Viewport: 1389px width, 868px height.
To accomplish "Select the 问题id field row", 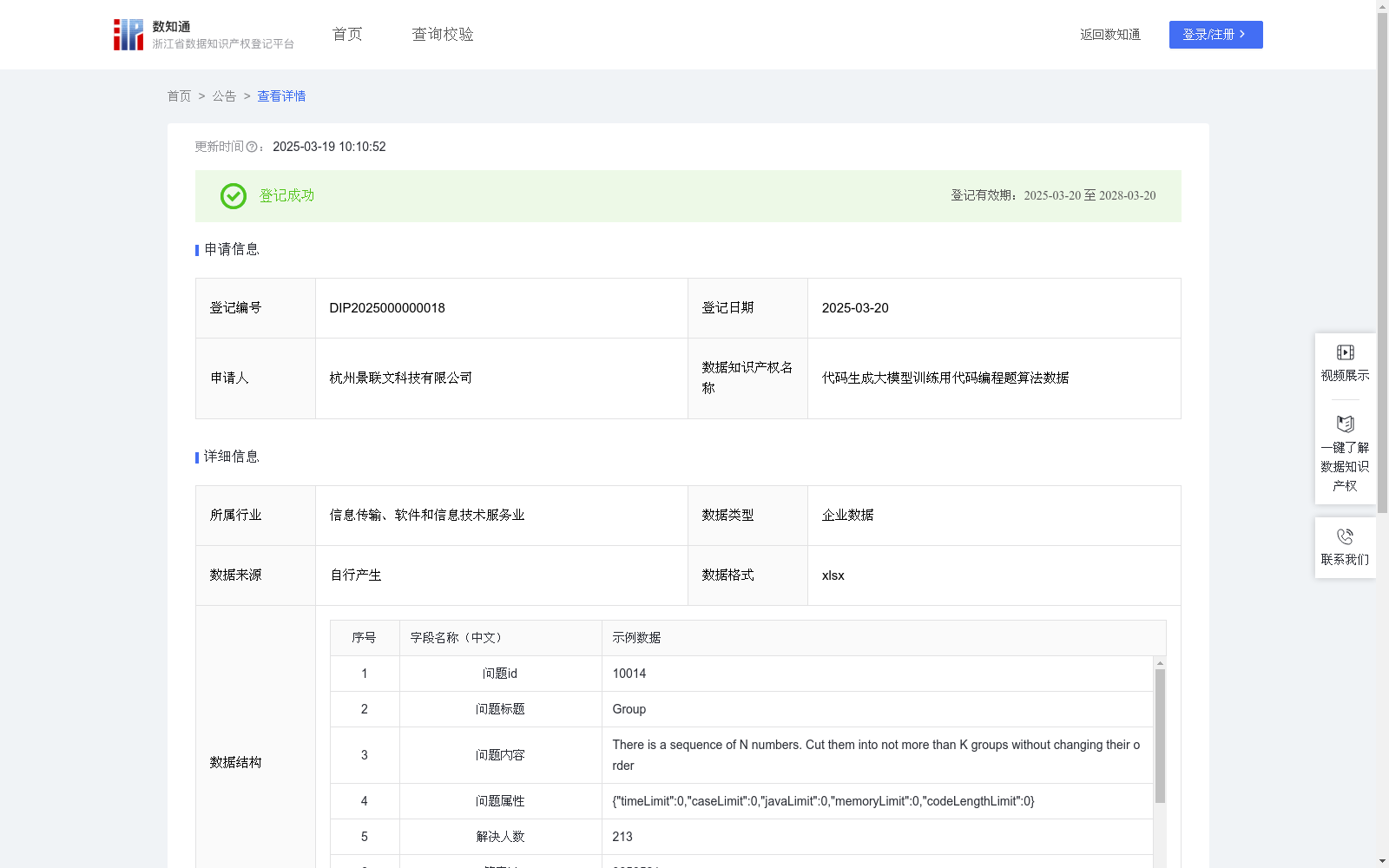I will (x=741, y=674).
